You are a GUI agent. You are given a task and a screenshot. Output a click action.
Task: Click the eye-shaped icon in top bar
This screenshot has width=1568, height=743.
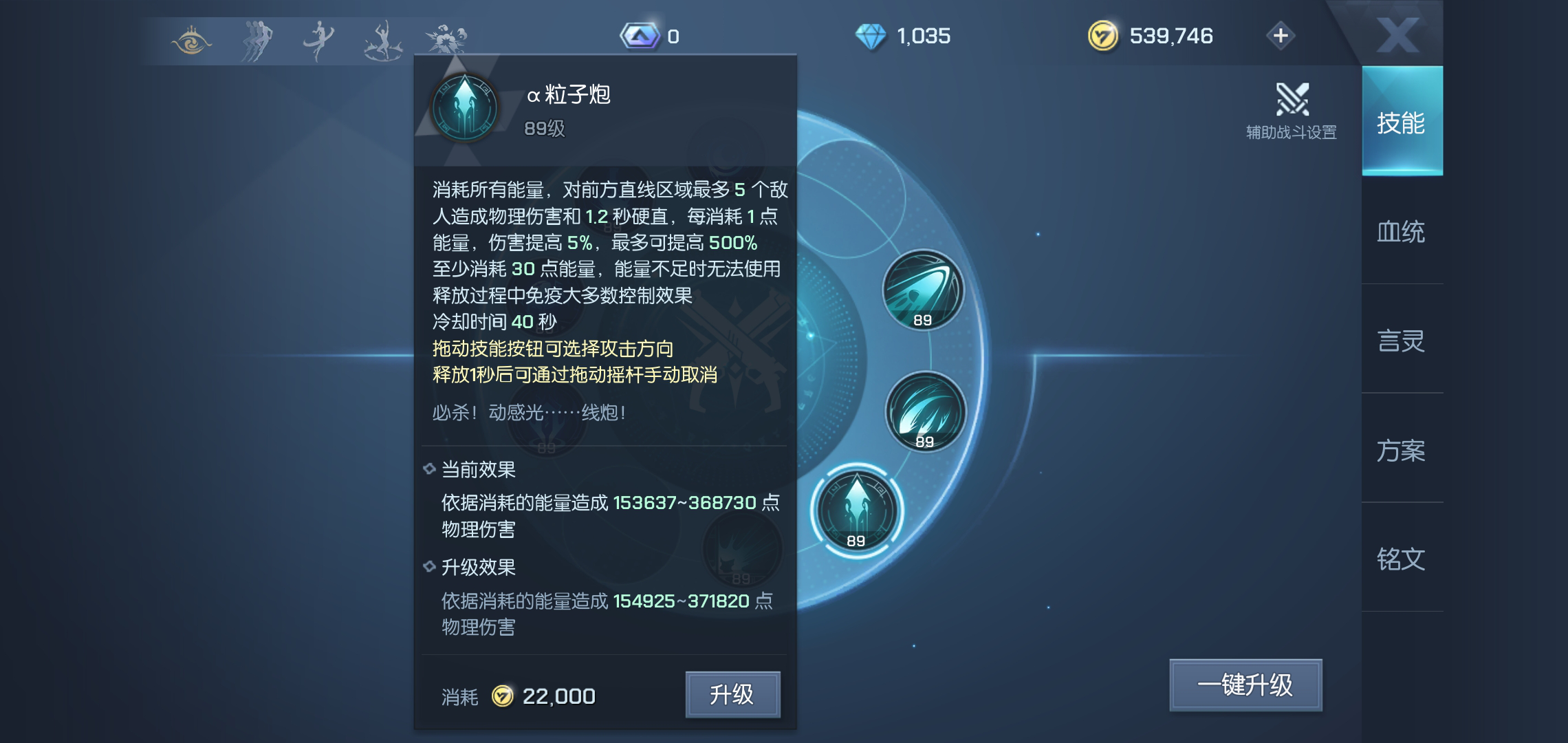pos(191,40)
